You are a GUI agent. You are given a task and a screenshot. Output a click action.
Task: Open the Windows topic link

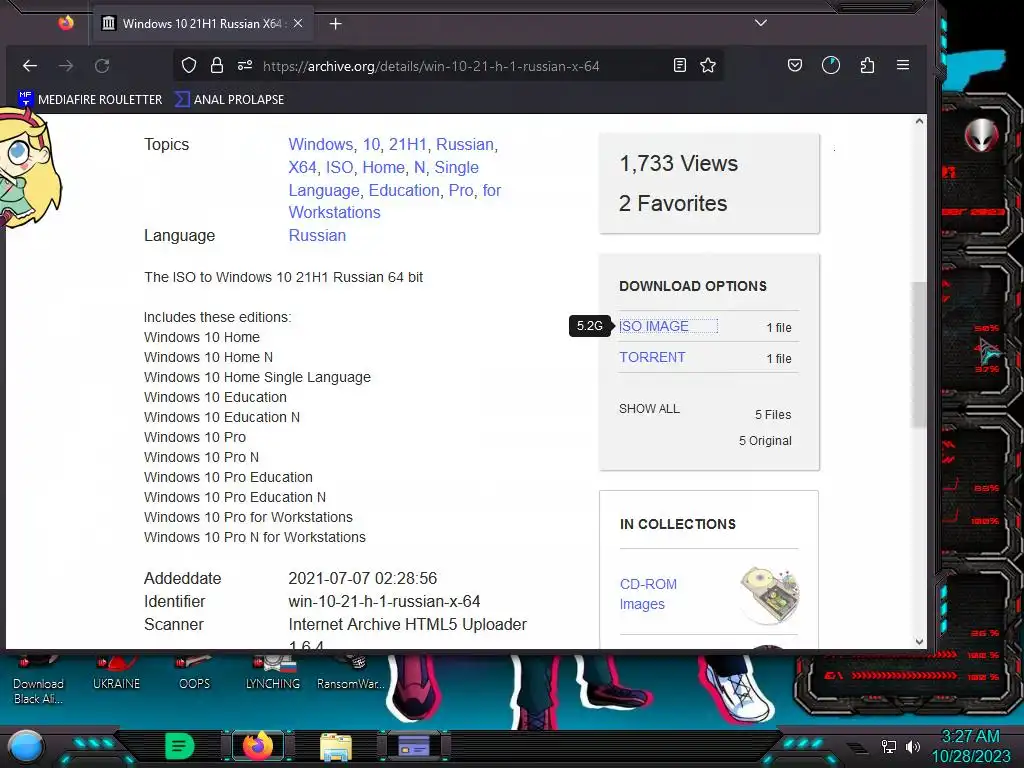click(x=321, y=144)
